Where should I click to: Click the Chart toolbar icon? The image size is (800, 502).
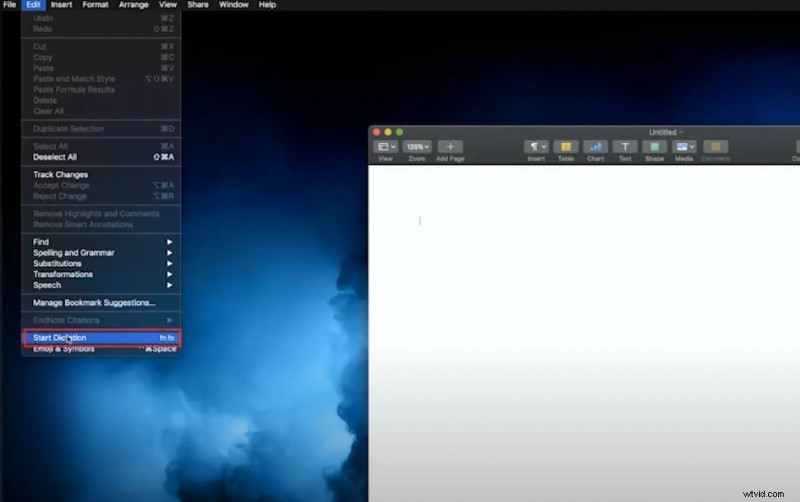(595, 147)
